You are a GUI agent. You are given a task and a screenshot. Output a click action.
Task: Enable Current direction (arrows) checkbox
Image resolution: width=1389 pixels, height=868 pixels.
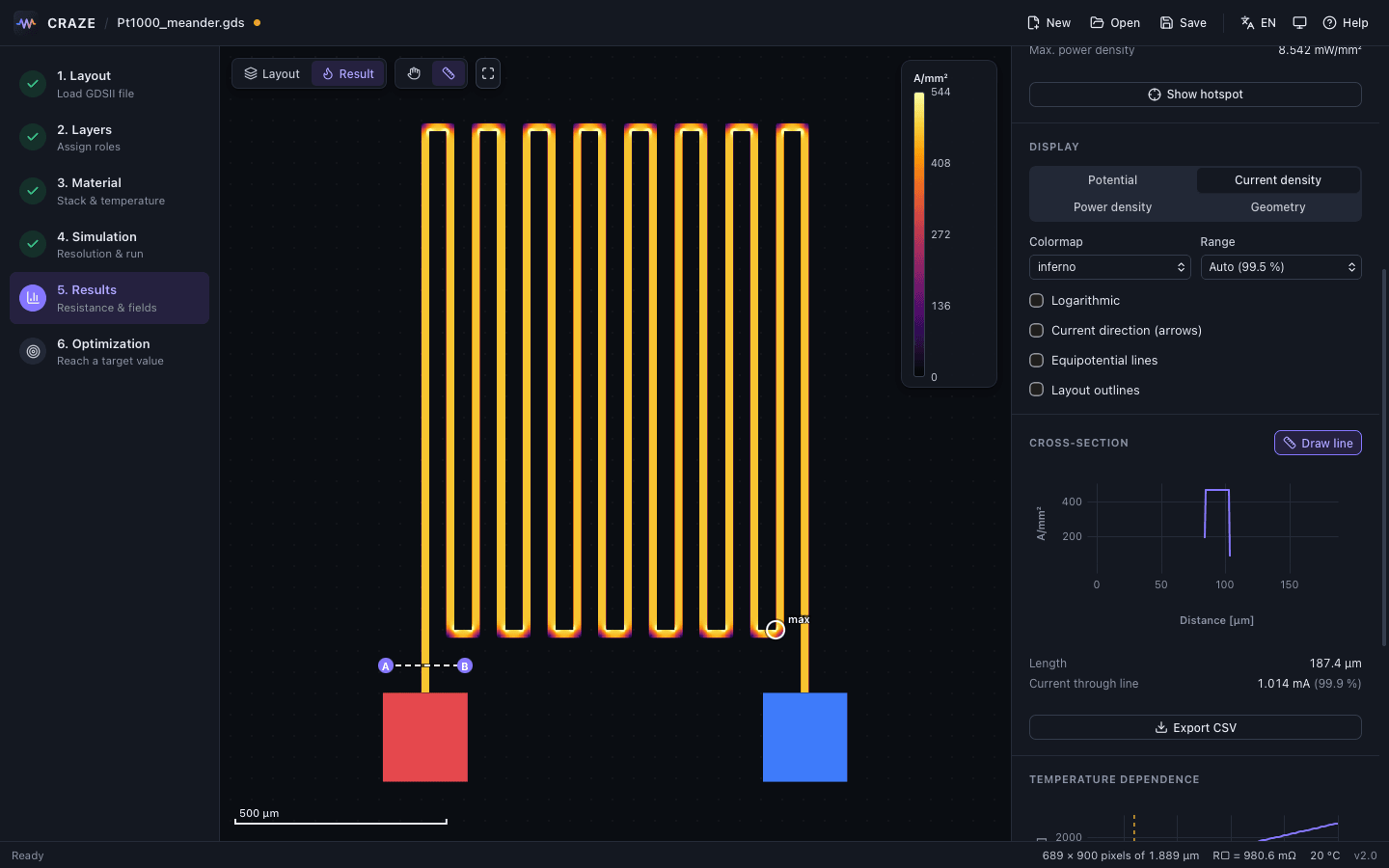click(x=1037, y=331)
